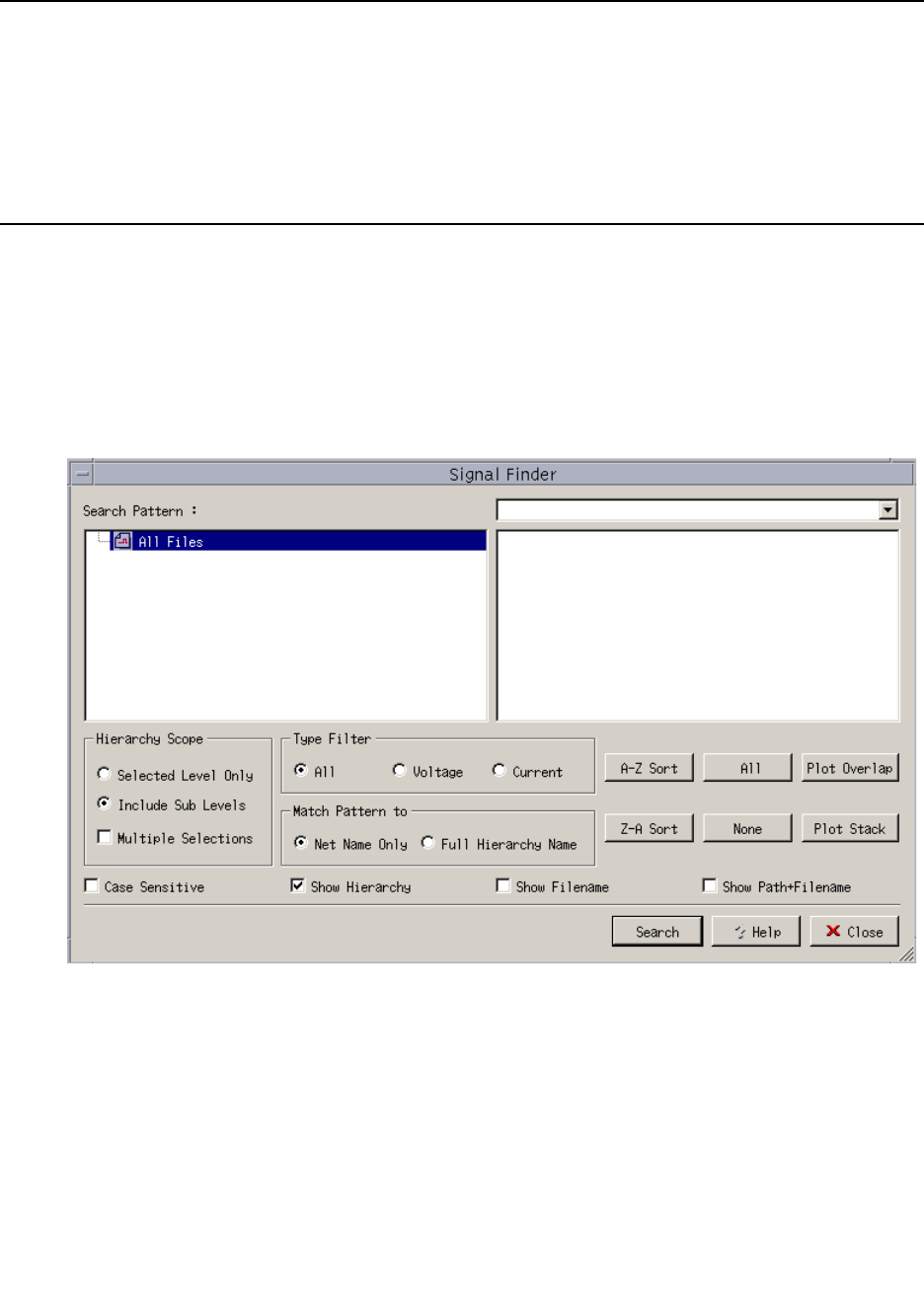The image size is (924, 1296).
Task: Enable the Show Path+Filename checkbox
Action: pos(709,886)
